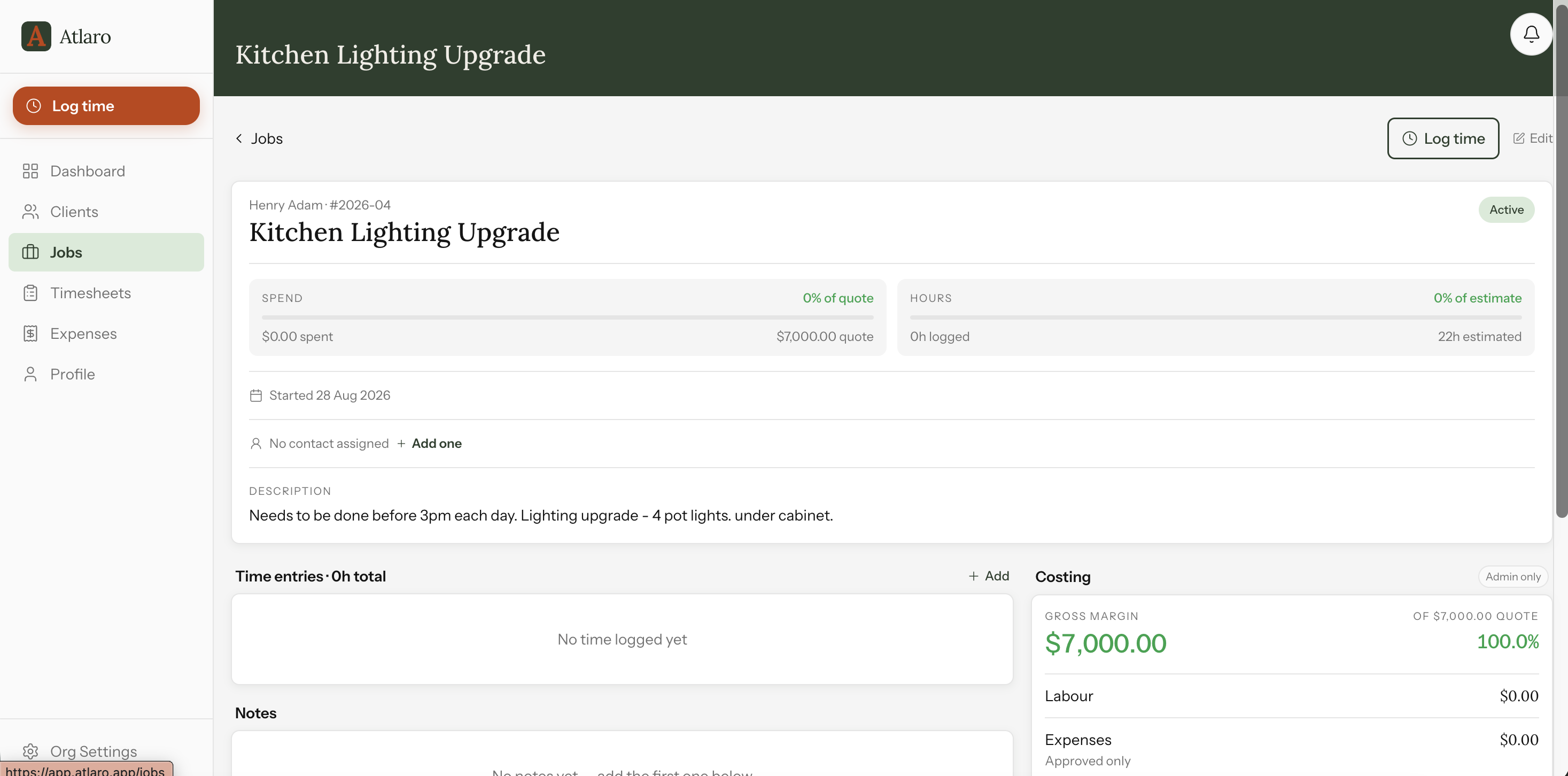
Task: Click the Expenses receipt icon
Action: coord(30,333)
